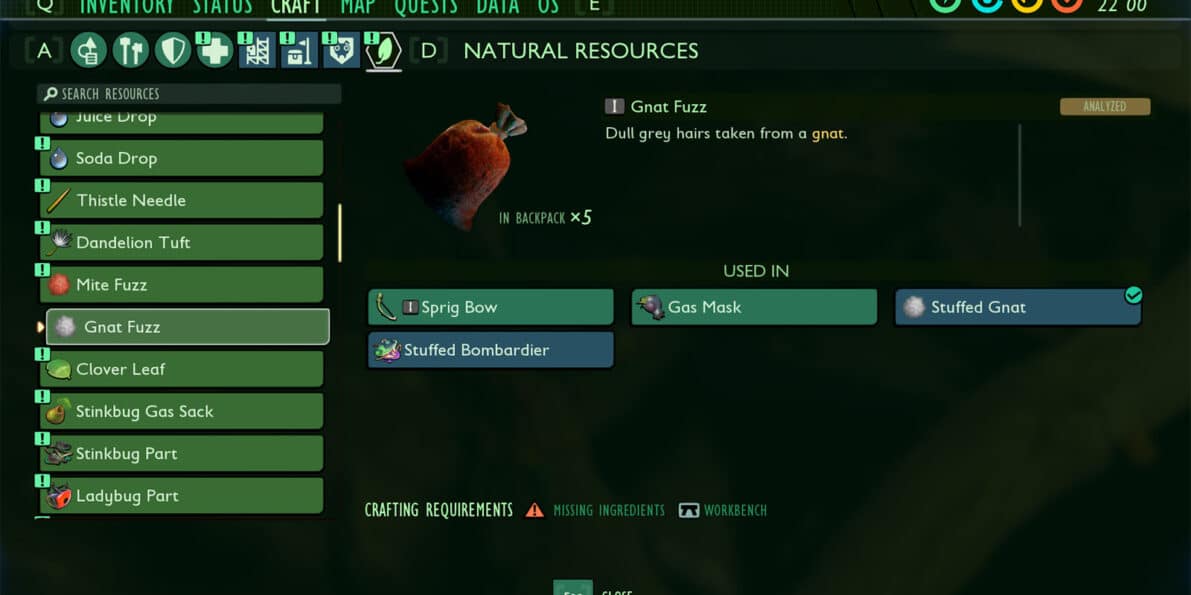This screenshot has width=1191, height=595.
Task: Open the Sprig Bow recipe
Action: click(x=491, y=307)
